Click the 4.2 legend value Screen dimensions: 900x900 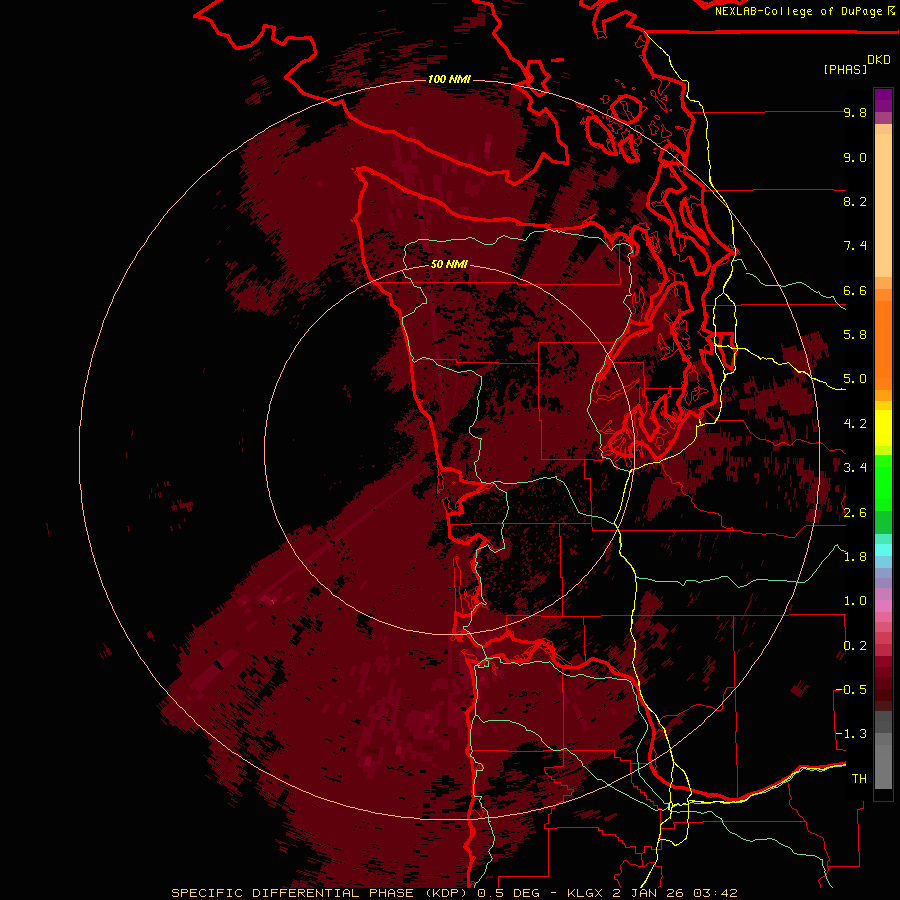point(855,424)
